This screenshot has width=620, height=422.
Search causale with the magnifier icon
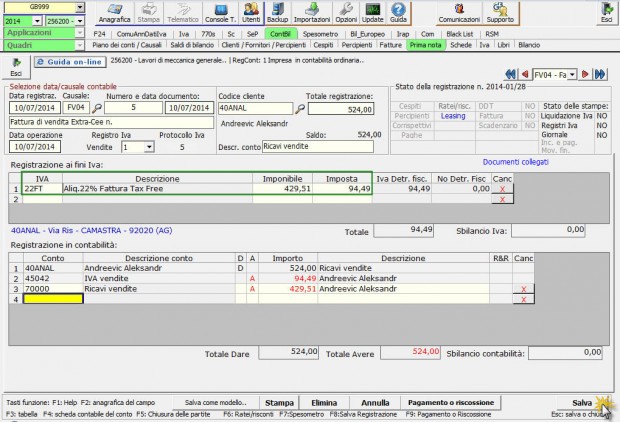(97, 108)
